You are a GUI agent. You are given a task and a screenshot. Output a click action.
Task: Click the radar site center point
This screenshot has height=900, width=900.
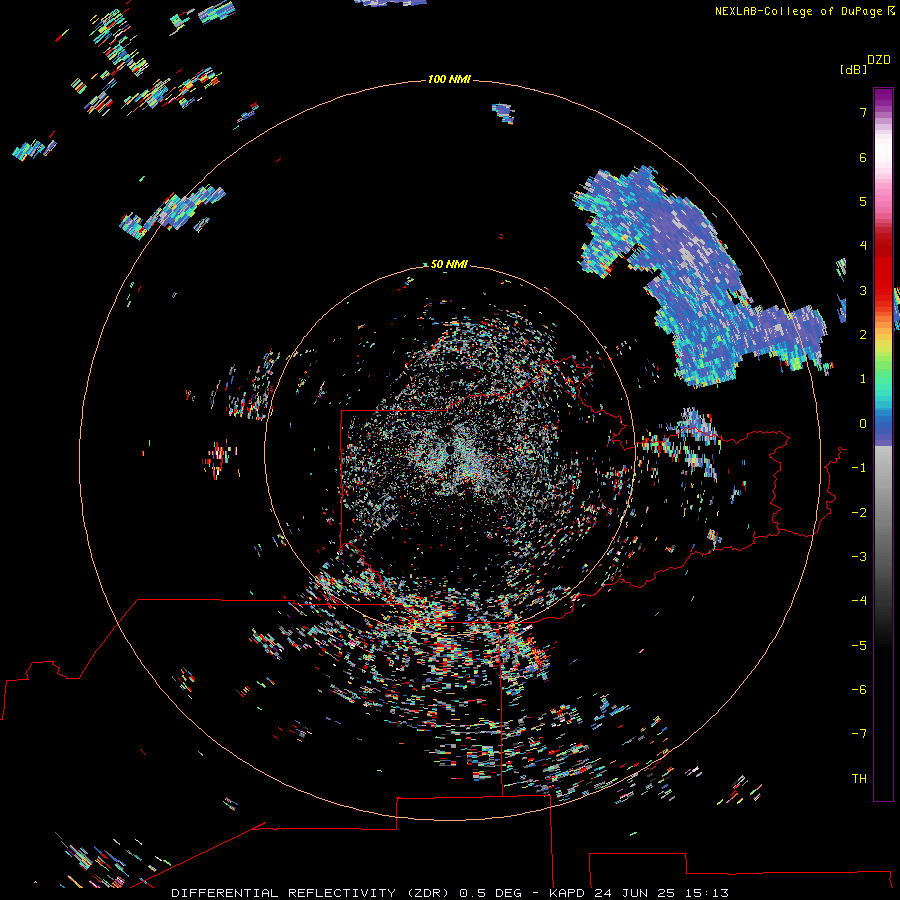[x=449, y=449]
